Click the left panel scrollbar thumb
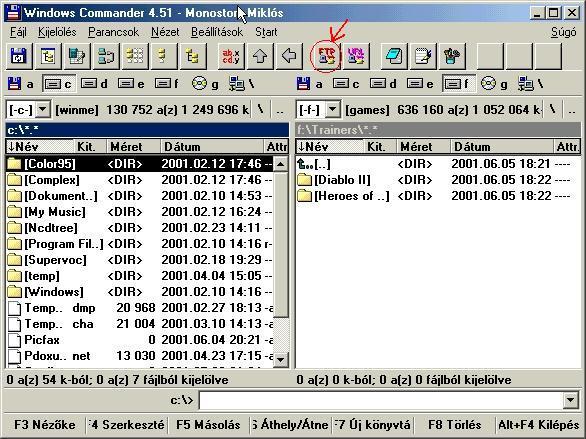The image size is (586, 439). click(280, 244)
